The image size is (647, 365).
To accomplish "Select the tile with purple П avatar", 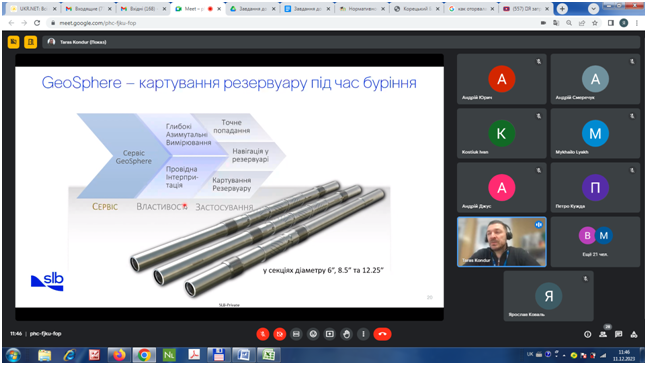I will (x=595, y=188).
